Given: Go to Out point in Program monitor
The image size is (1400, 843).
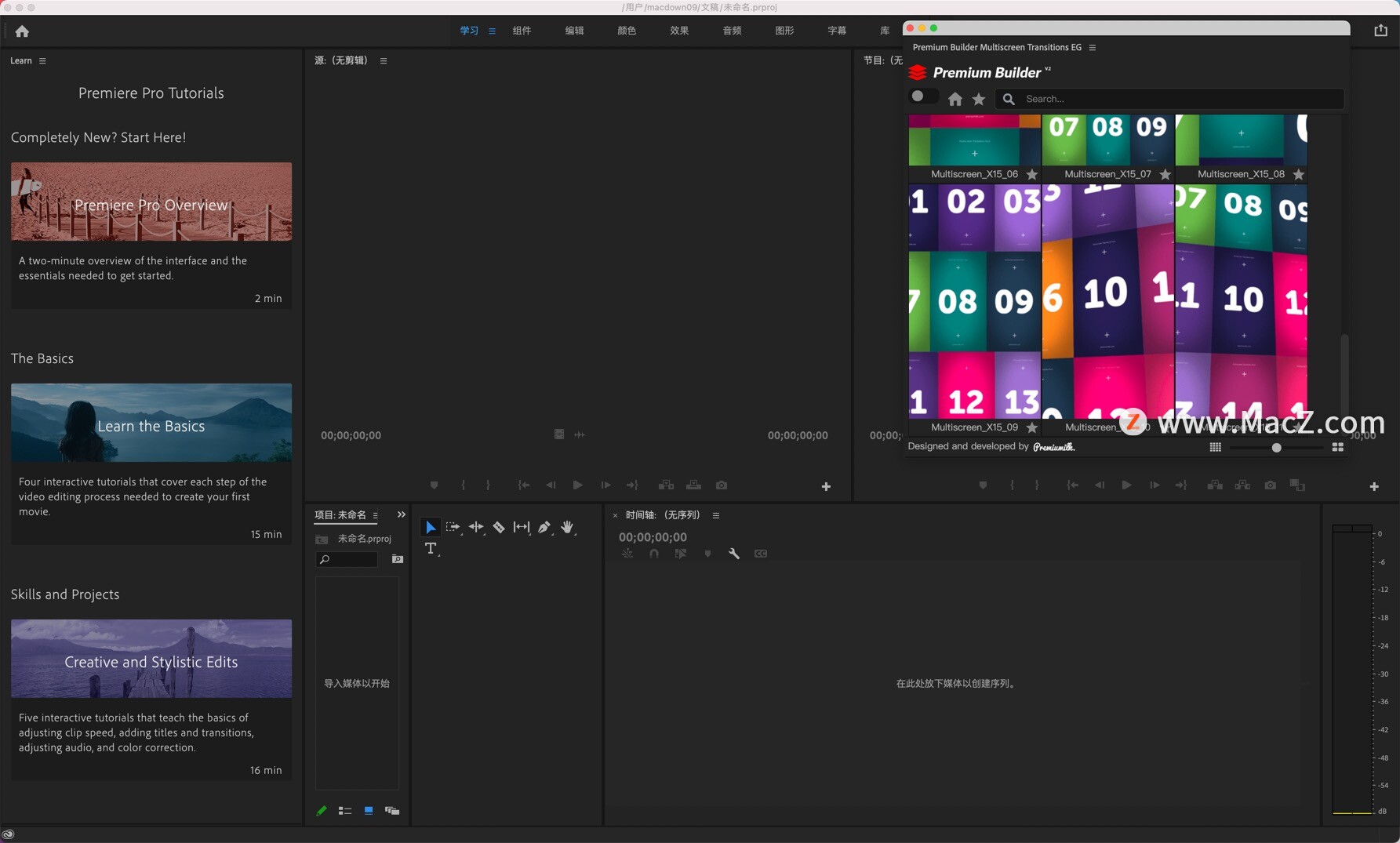Looking at the screenshot, I should tap(1181, 485).
